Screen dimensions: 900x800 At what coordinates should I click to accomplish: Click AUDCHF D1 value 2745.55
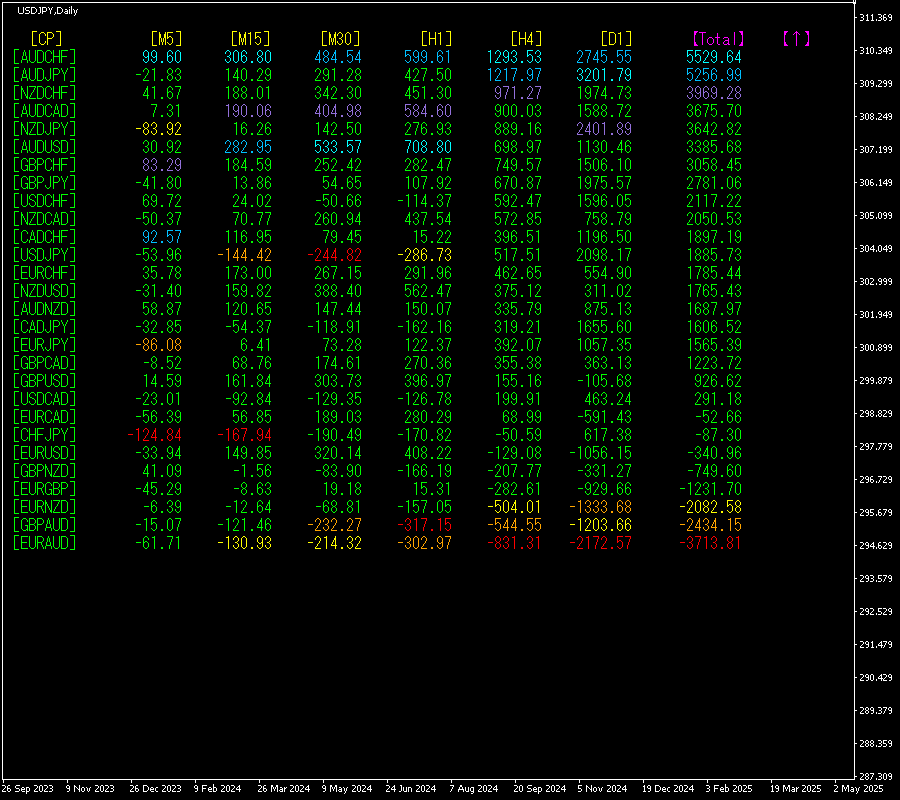click(604, 57)
